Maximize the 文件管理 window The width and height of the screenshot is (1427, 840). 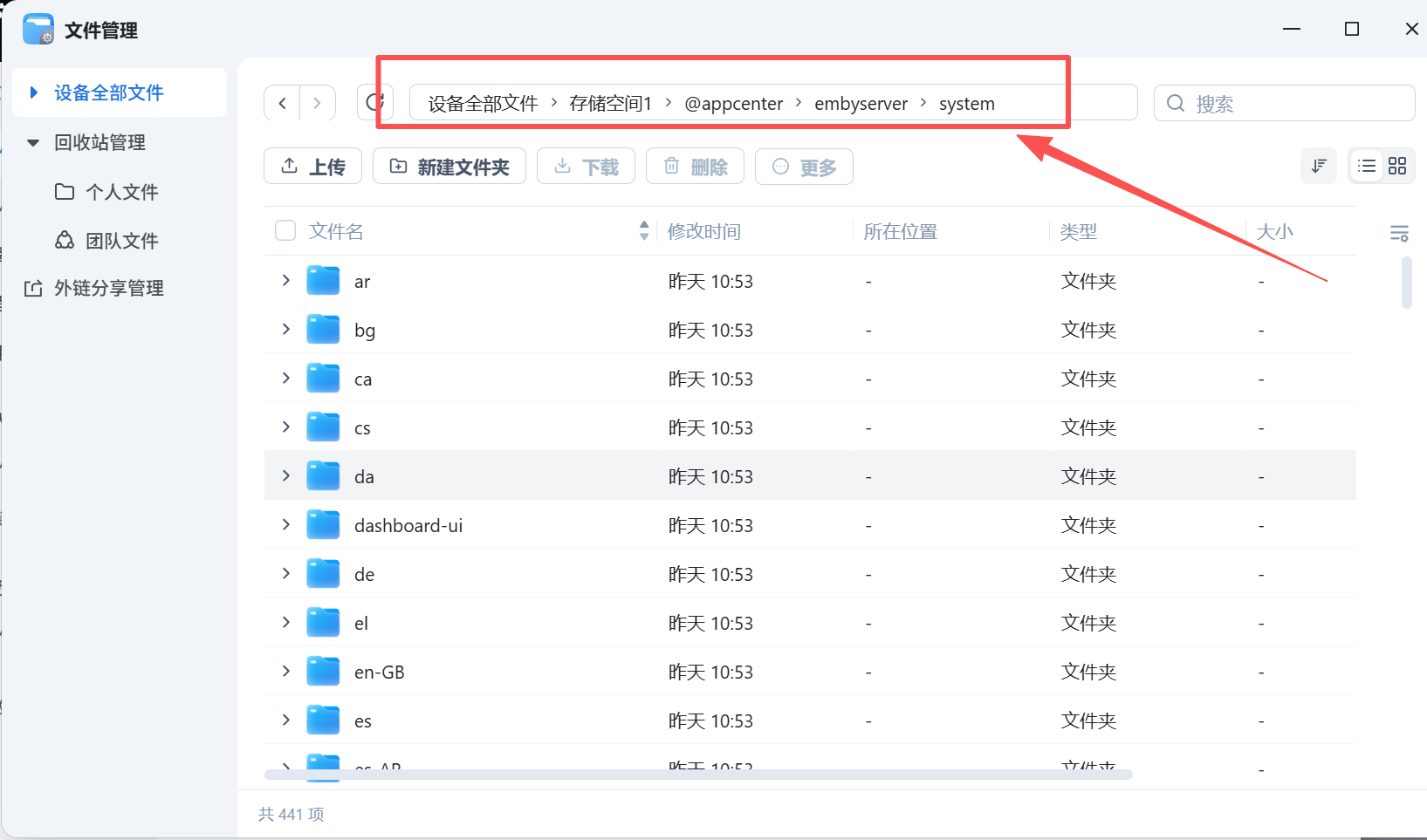1352,29
